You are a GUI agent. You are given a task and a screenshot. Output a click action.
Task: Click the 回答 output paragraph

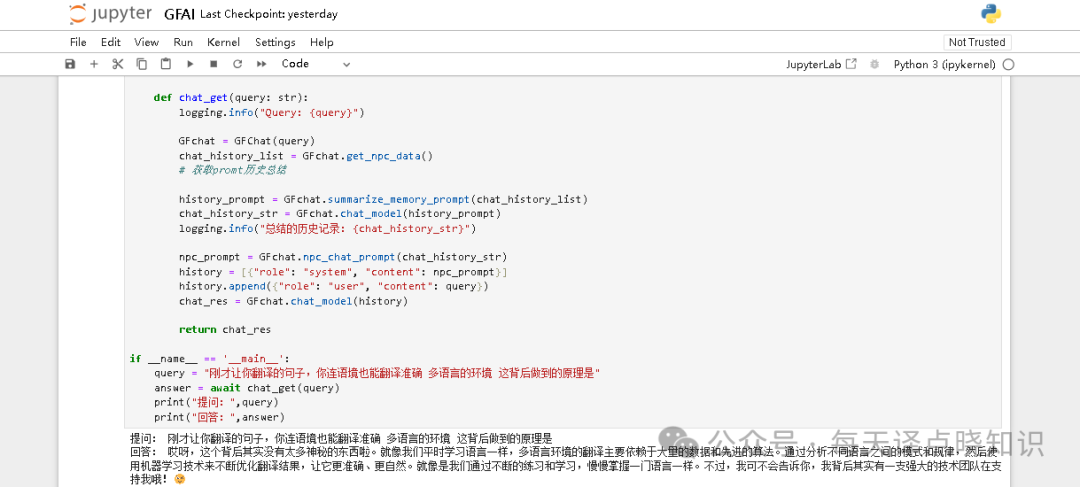(565, 465)
